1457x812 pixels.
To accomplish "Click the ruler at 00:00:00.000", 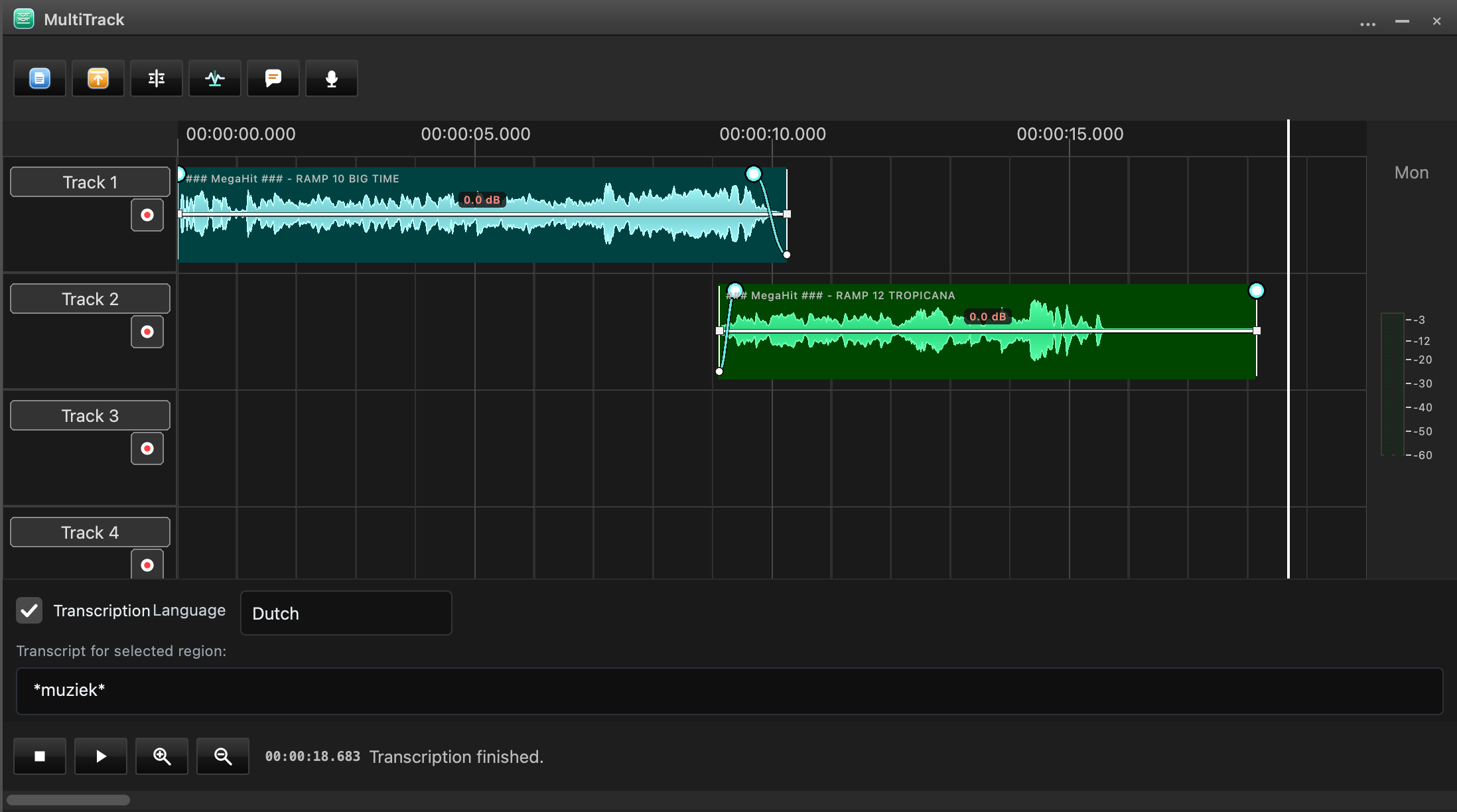I will tap(241, 134).
